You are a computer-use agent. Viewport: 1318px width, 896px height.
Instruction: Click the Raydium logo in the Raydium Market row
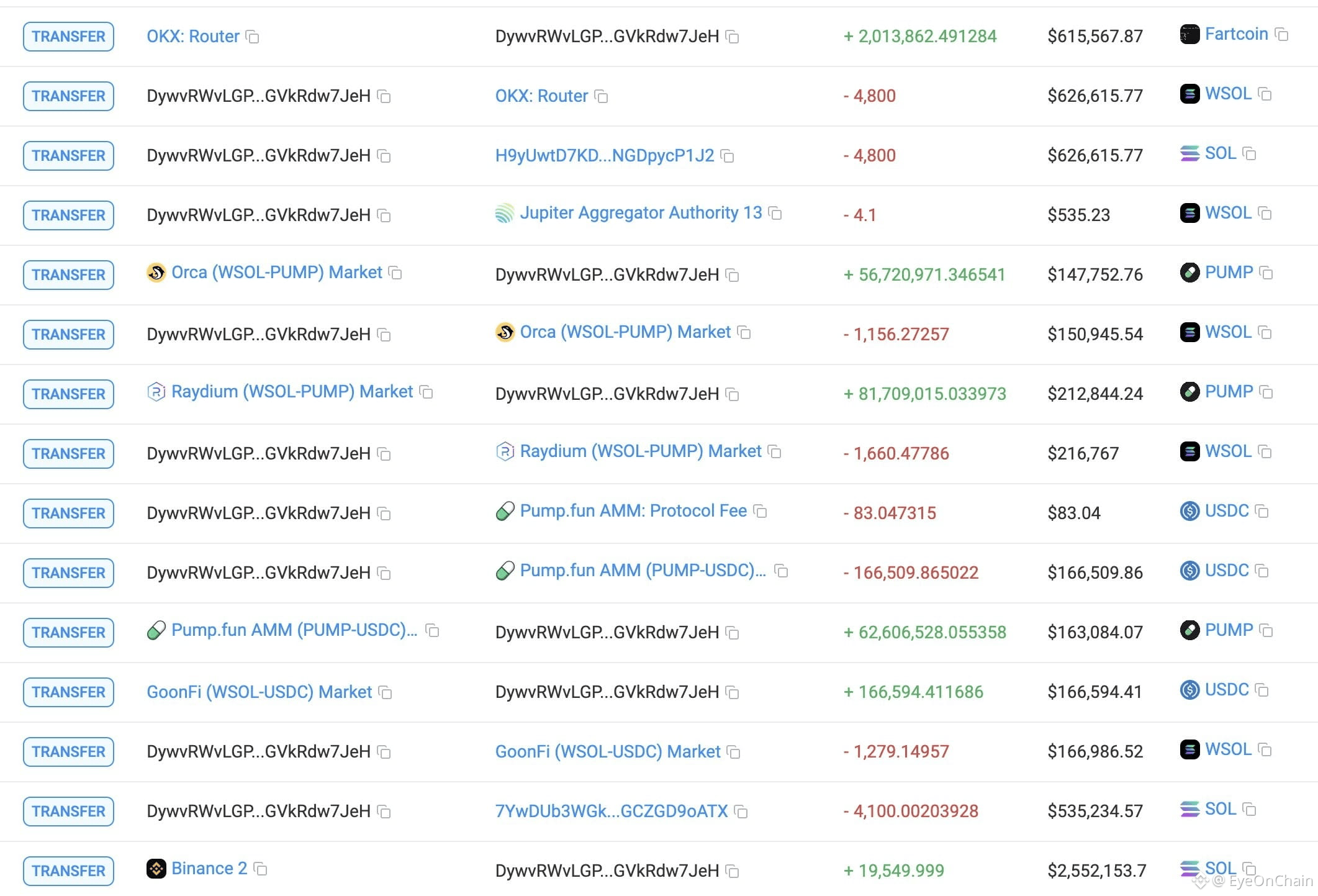point(157,392)
